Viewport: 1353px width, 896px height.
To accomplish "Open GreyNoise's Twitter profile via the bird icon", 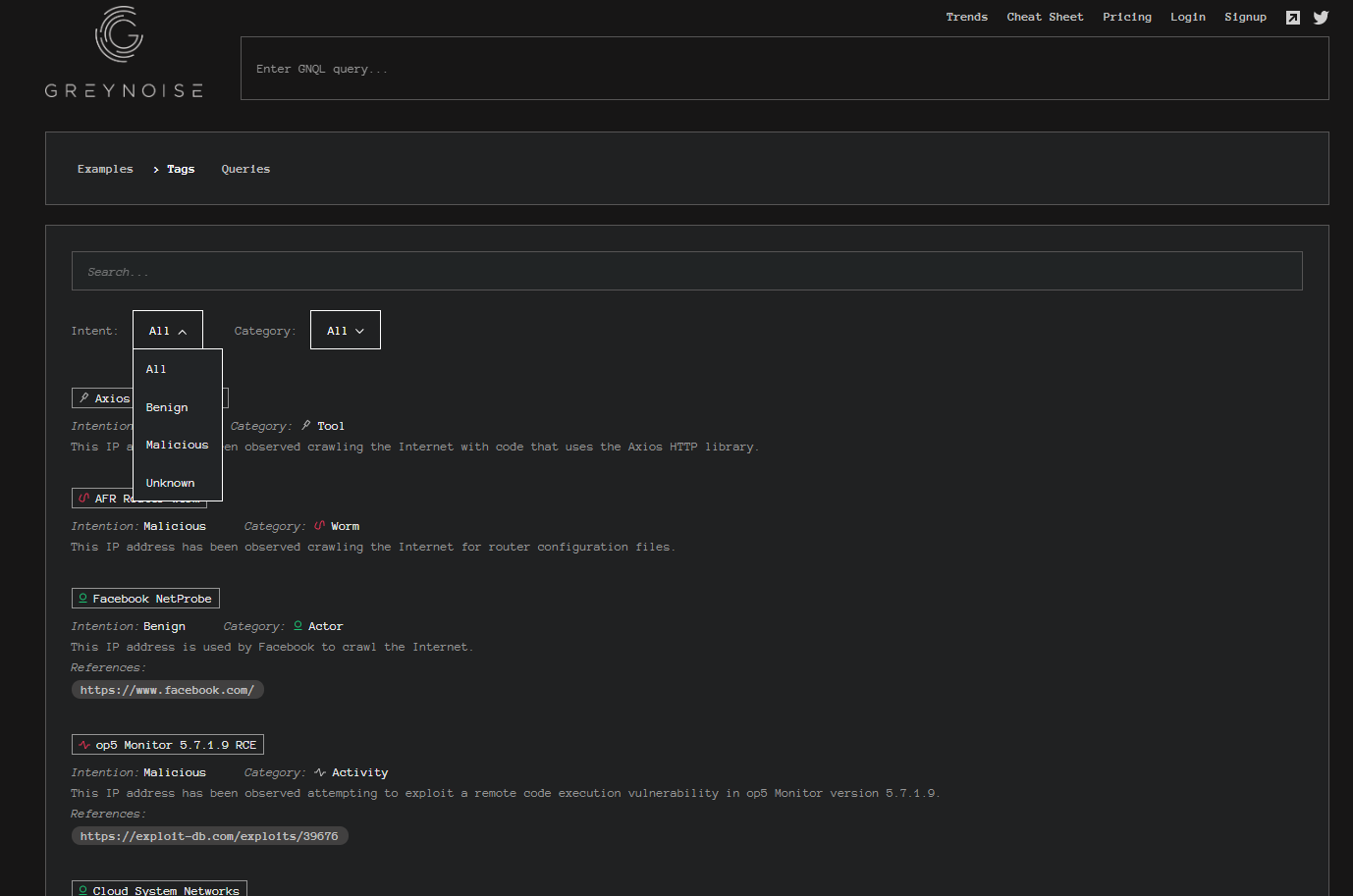I will point(1321,17).
